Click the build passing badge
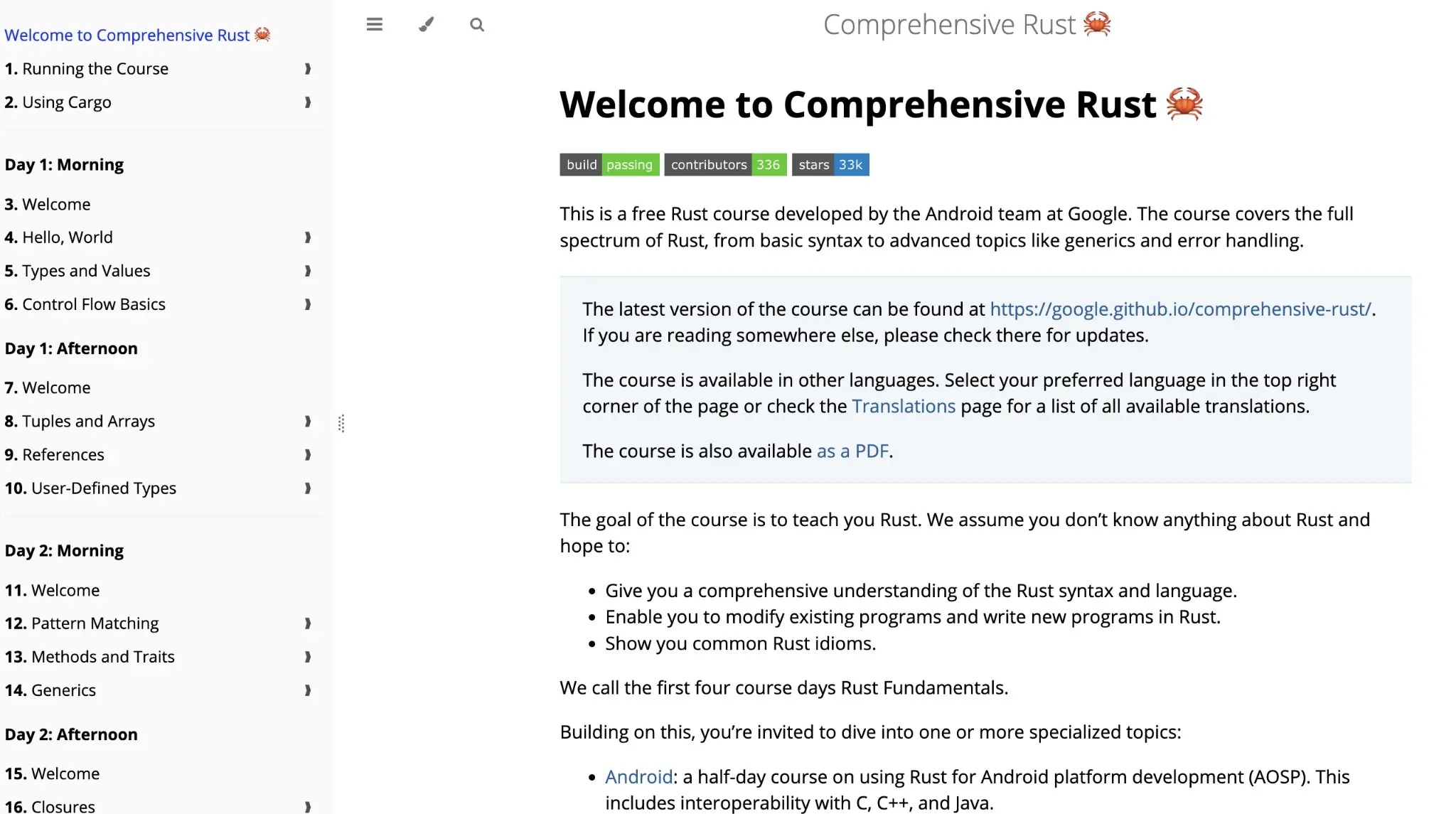 tap(609, 164)
